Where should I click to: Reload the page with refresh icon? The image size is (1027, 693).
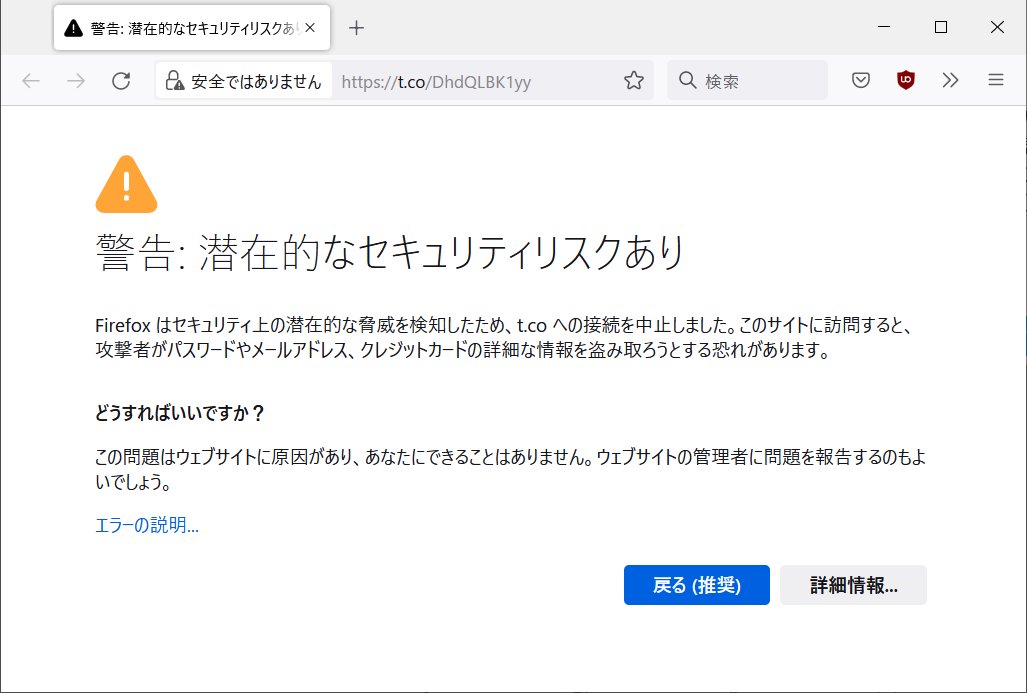tap(121, 81)
